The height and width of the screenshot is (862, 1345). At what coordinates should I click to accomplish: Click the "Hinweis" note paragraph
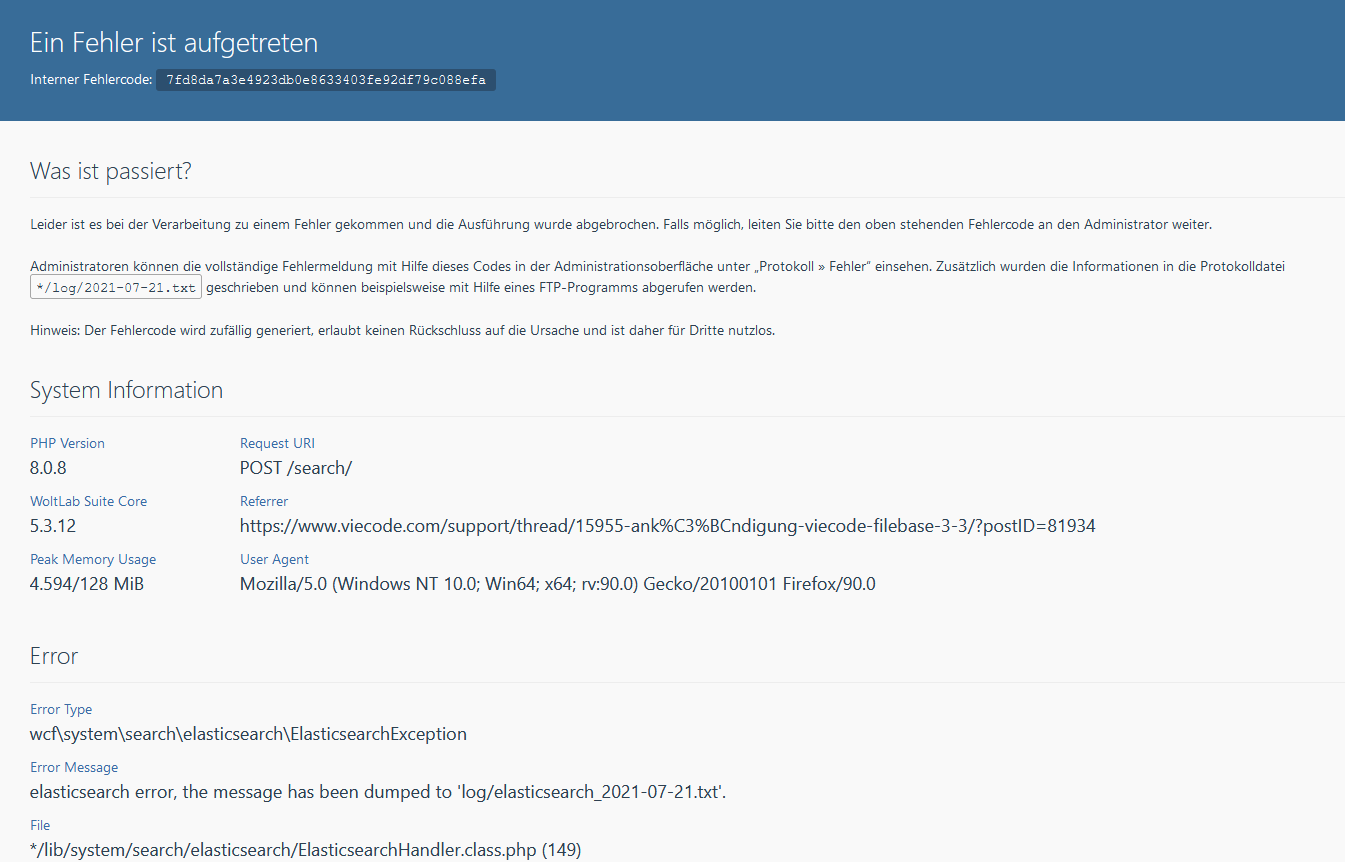click(x=402, y=331)
